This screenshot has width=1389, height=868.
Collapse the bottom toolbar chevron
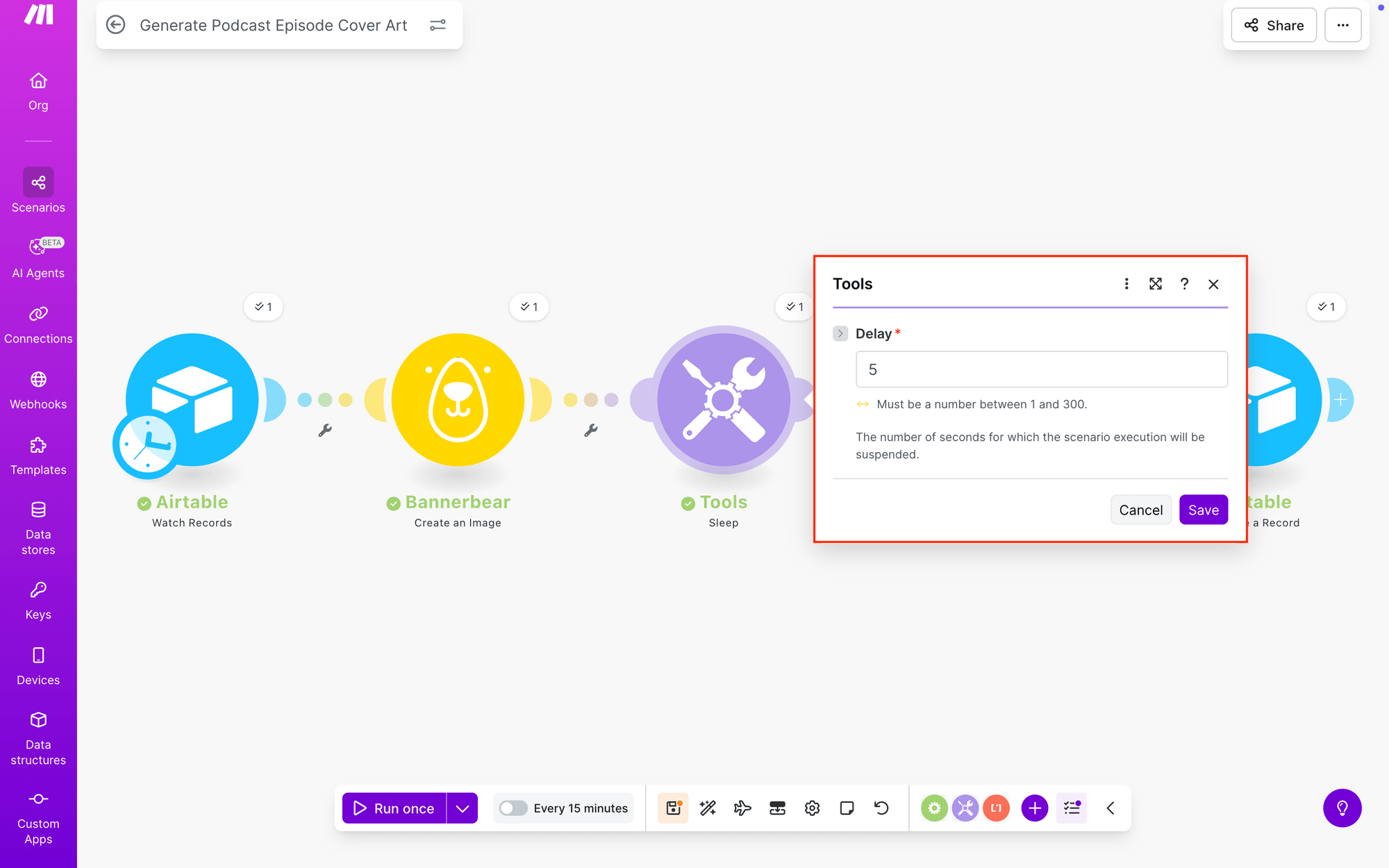click(1111, 808)
